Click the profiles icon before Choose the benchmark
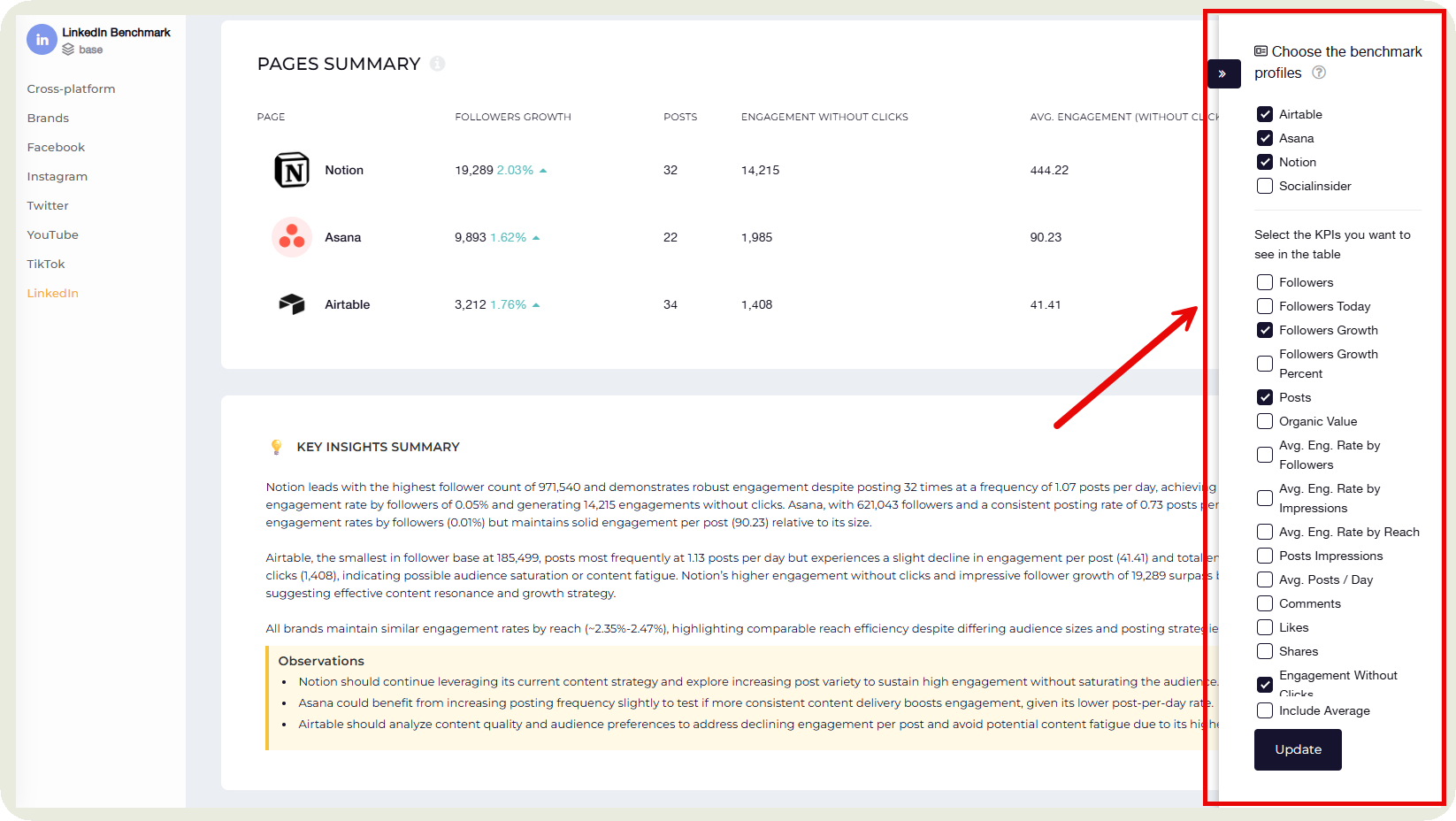The height and width of the screenshot is (821, 1456). pyautogui.click(x=1260, y=51)
